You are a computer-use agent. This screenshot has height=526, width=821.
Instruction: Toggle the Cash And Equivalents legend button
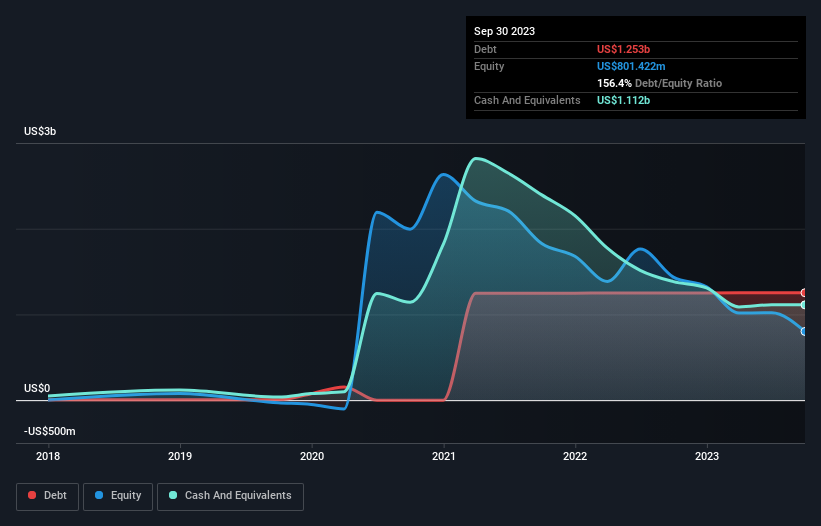[x=230, y=496]
